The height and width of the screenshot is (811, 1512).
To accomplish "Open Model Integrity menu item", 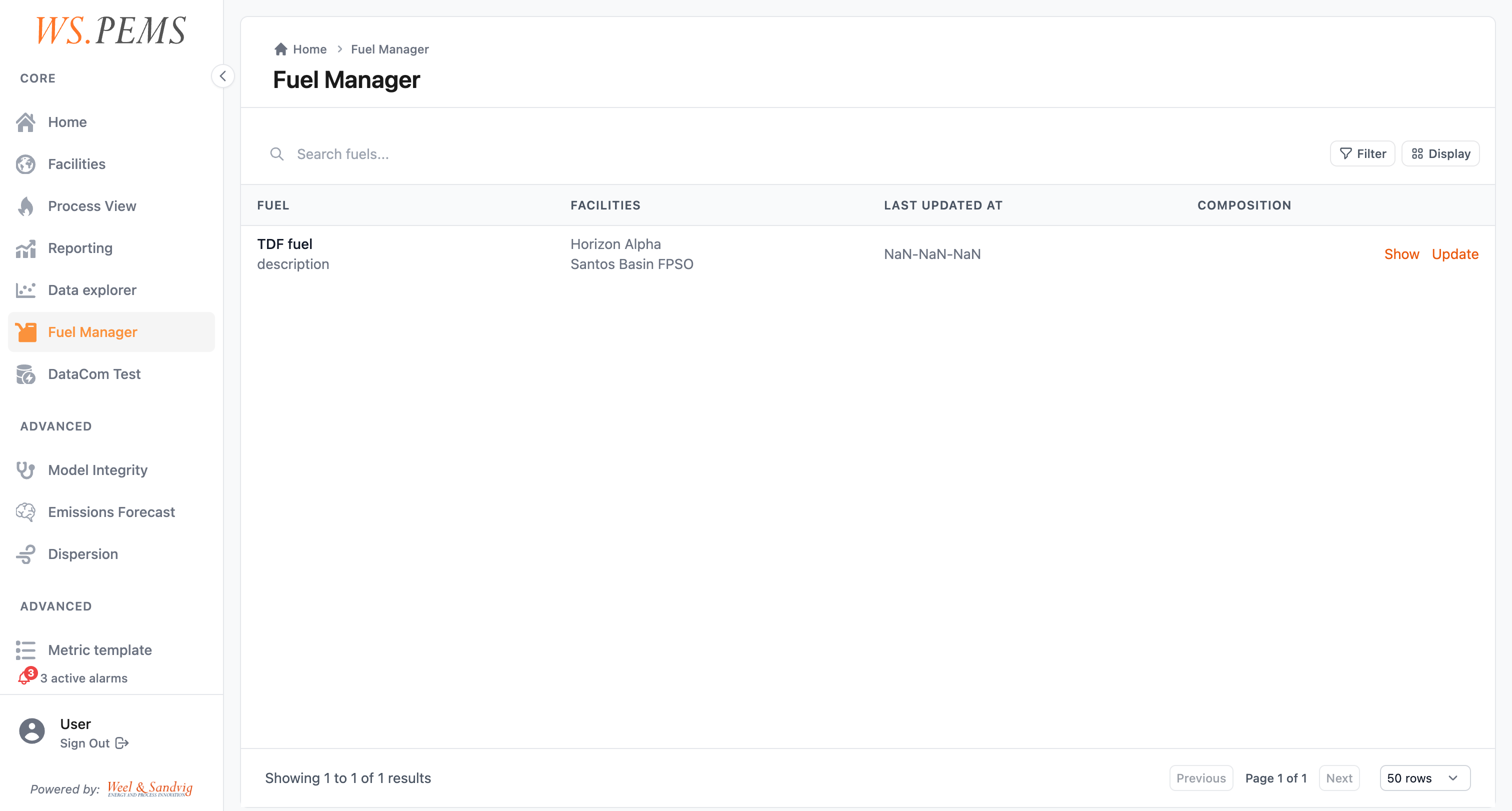I will [111, 470].
